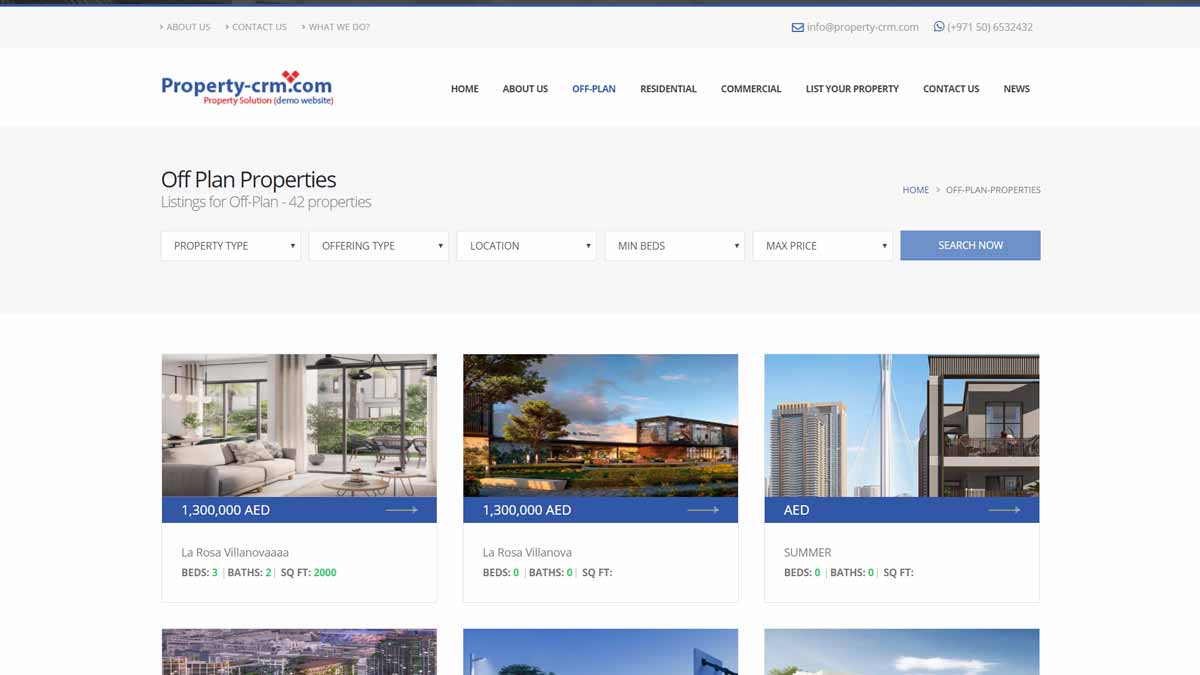The width and height of the screenshot is (1200, 675).
Task: Click the (+971 50) 6532432 phone number
Action: pyautogui.click(x=990, y=27)
